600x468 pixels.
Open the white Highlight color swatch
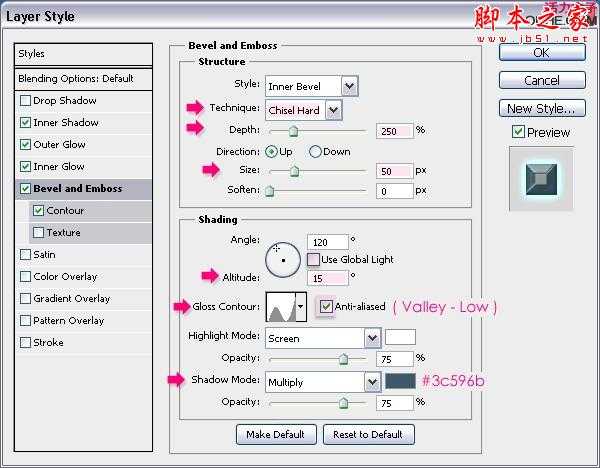400,338
